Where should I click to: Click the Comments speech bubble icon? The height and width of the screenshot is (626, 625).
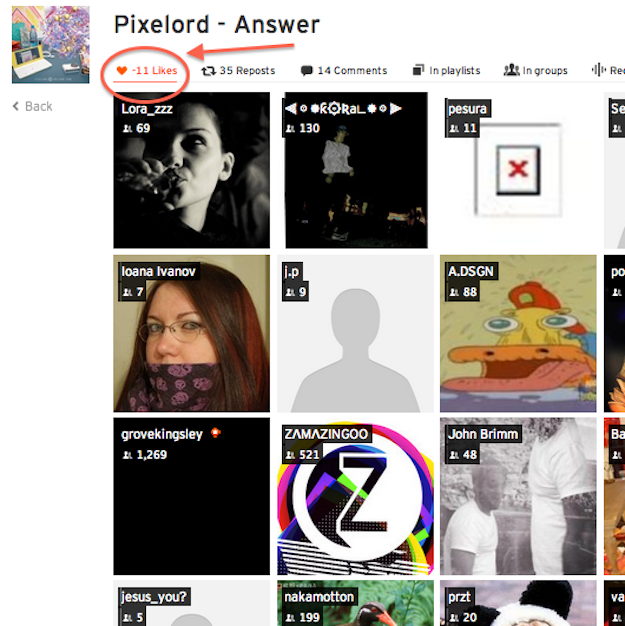coord(306,71)
